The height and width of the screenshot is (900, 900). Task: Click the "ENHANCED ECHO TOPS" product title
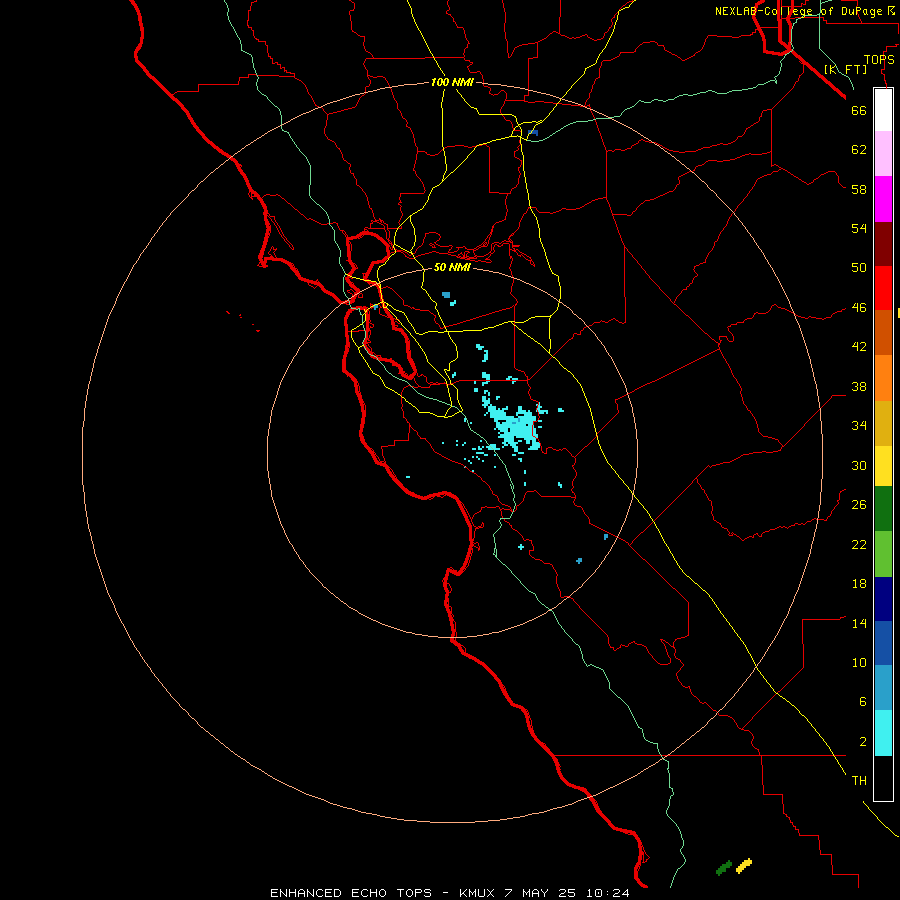(x=351, y=893)
